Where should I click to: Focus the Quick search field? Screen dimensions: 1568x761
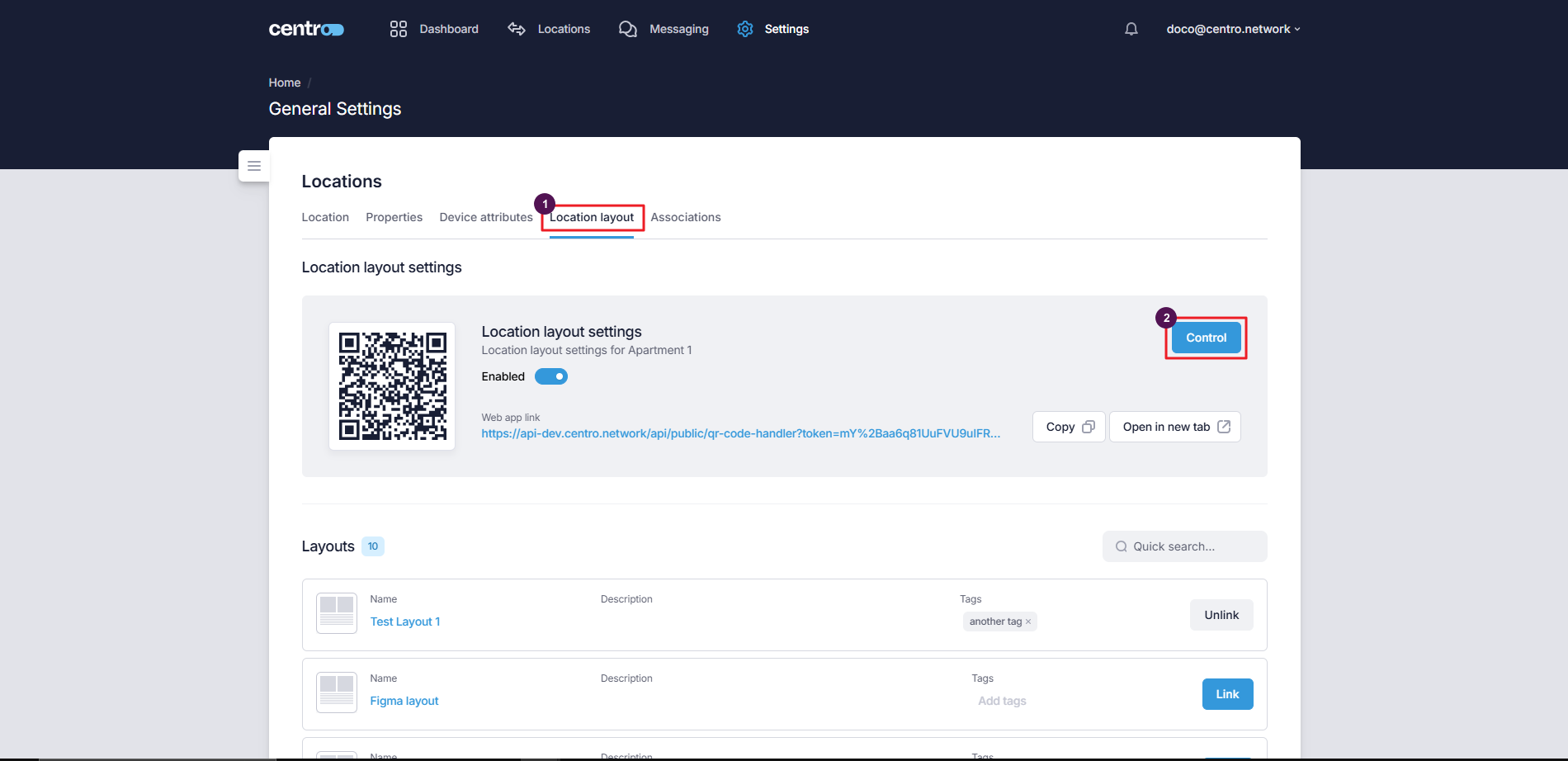coord(1185,546)
